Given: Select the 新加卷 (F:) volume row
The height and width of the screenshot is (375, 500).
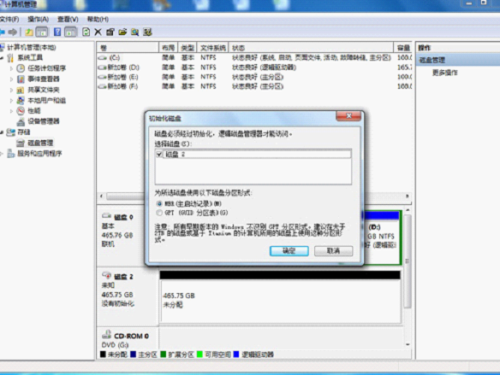Looking at the screenshot, I should coord(255,86).
